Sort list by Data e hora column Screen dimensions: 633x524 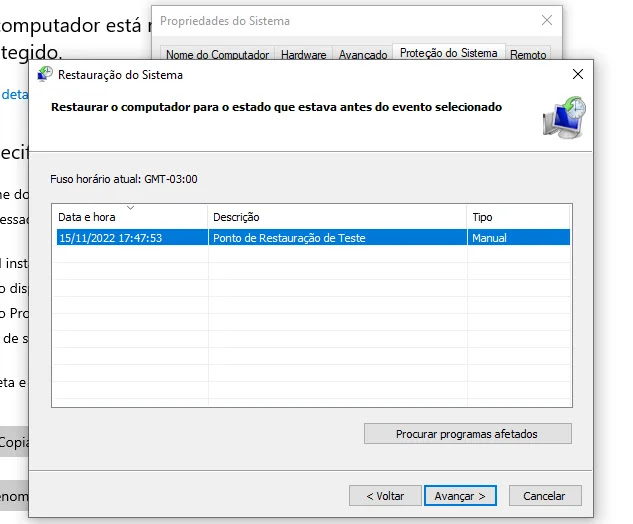(130, 217)
